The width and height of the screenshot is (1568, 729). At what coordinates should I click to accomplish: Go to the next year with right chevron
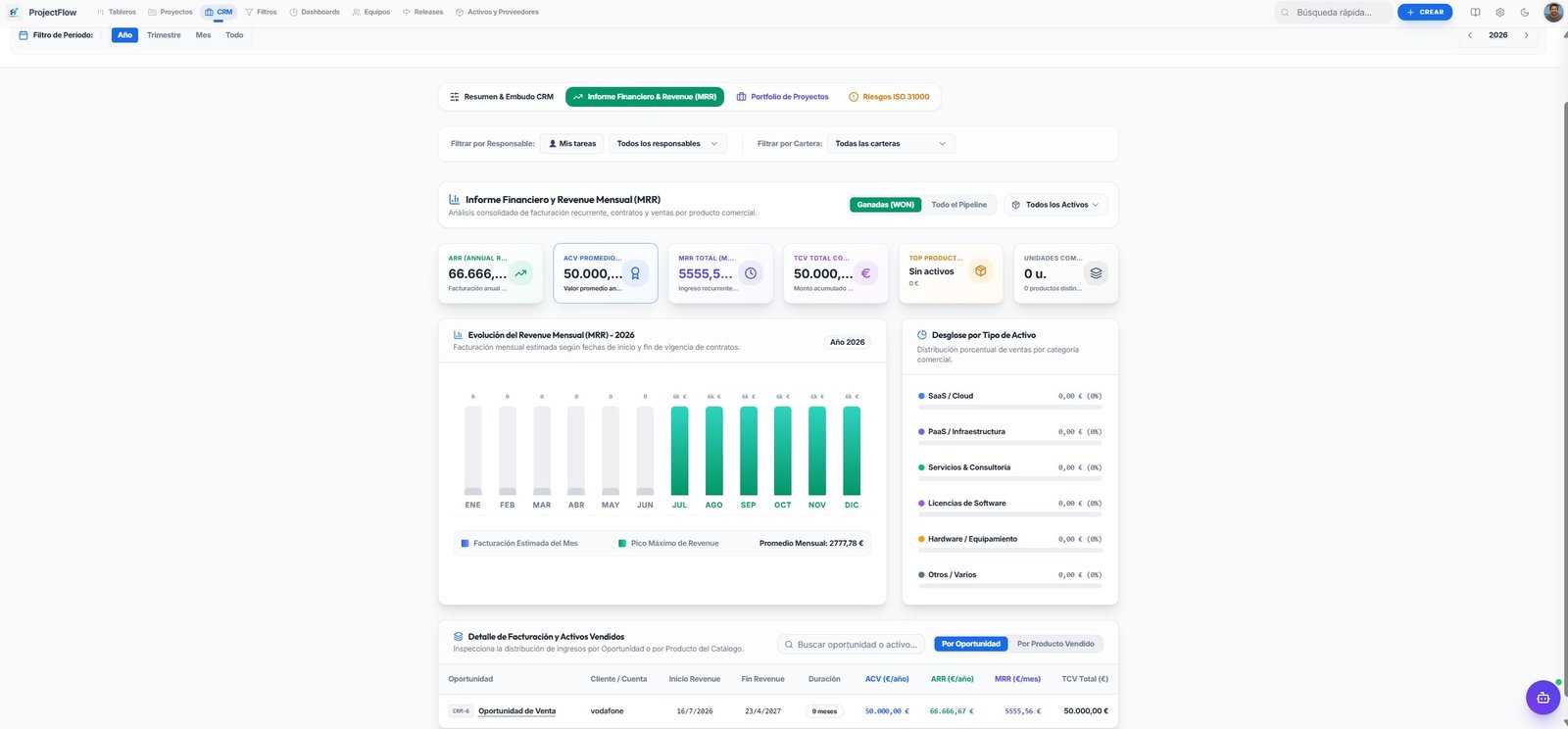(1526, 35)
